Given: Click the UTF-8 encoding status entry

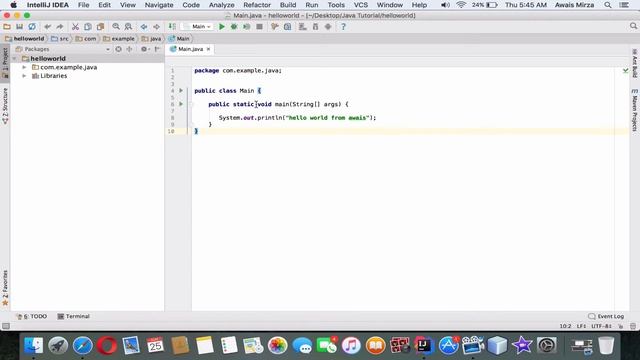Looking at the screenshot, I should (x=601, y=326).
